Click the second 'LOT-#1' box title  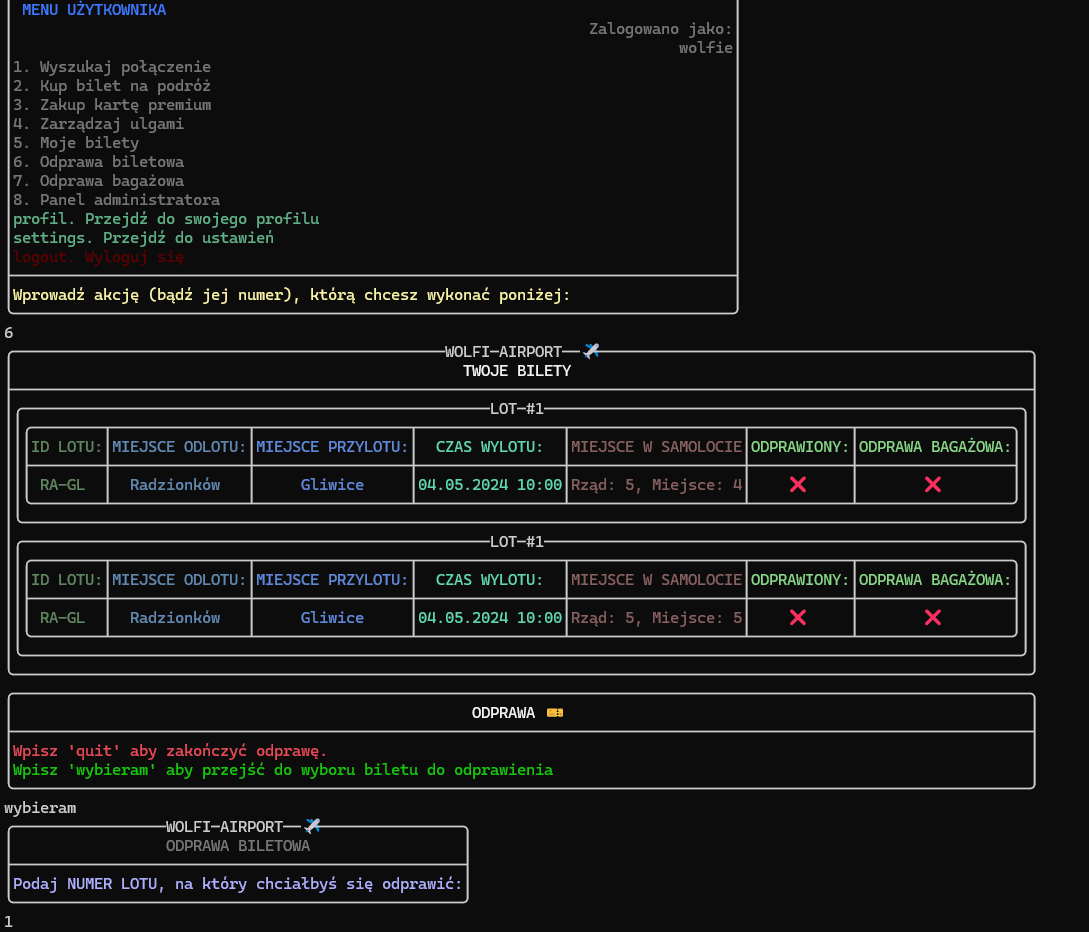coord(517,541)
